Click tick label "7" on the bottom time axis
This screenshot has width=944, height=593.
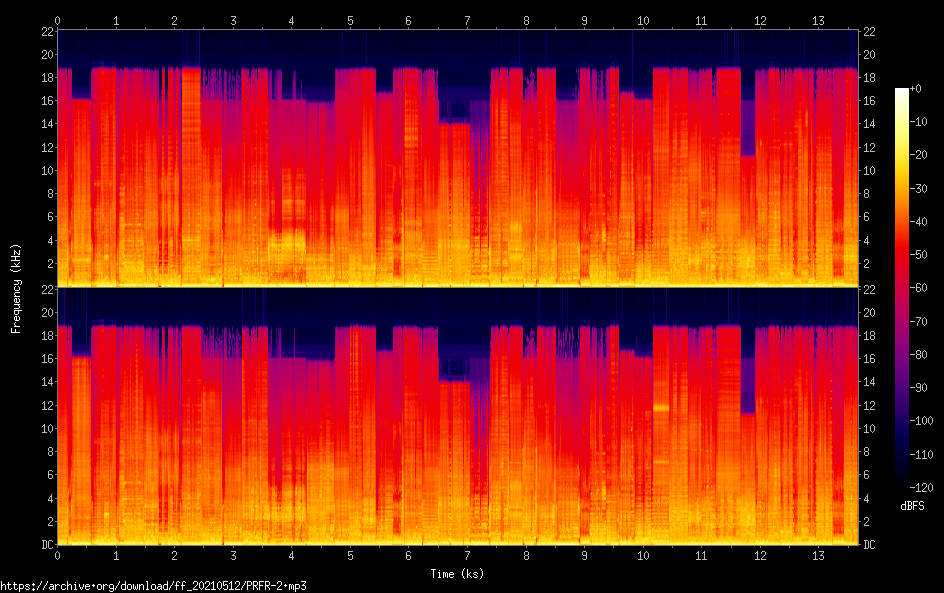coord(467,556)
